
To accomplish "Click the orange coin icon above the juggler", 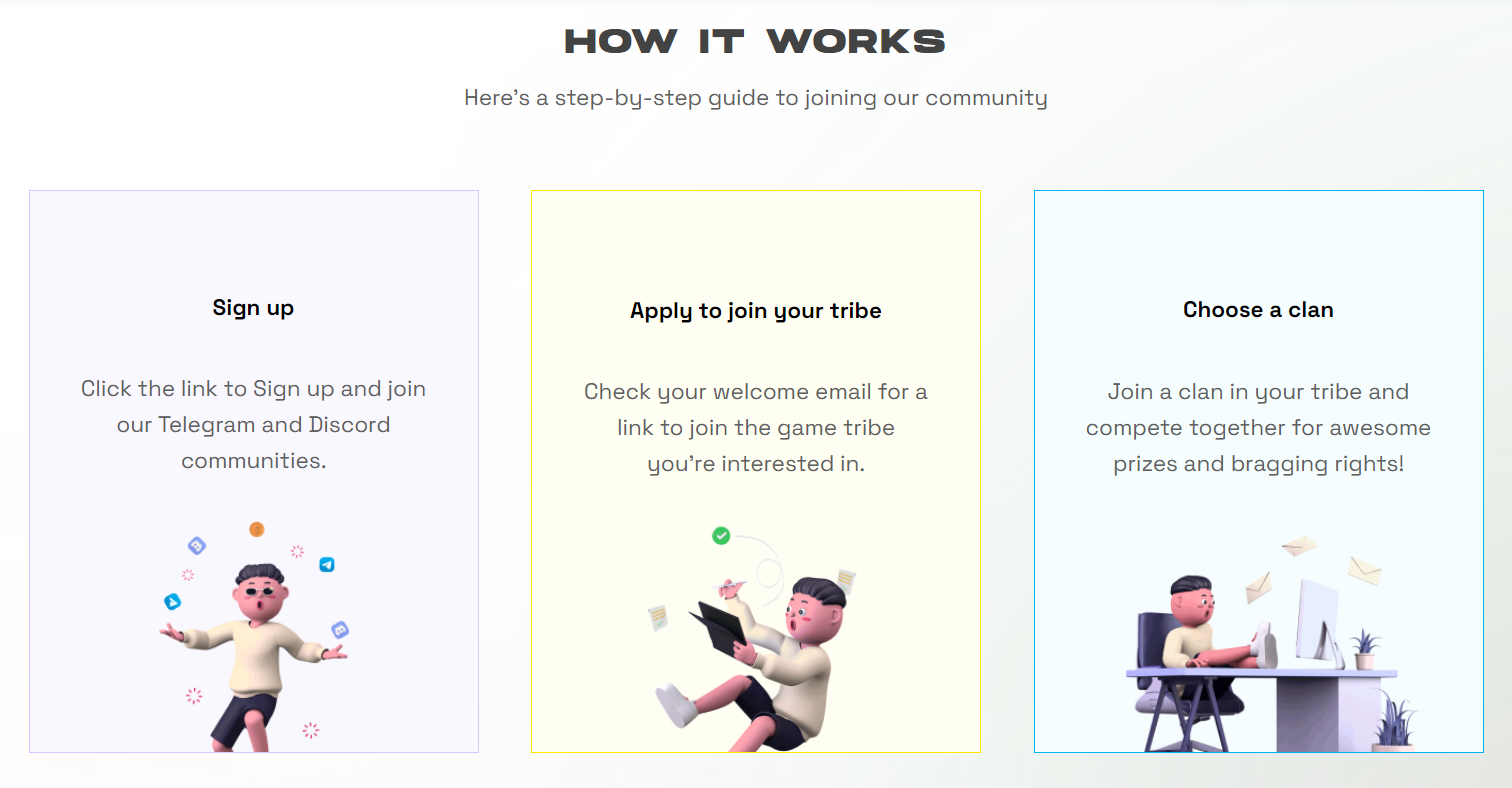I will [x=256, y=529].
